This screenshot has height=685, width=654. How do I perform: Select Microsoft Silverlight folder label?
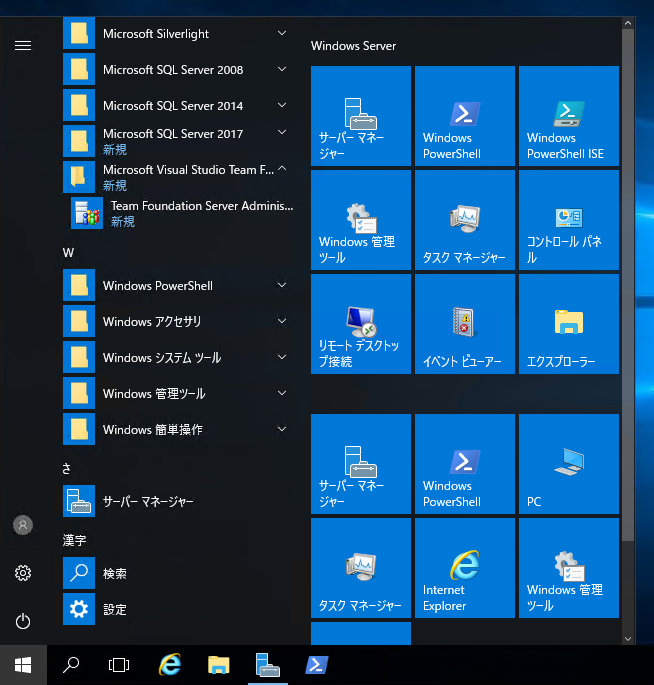[x=156, y=34]
